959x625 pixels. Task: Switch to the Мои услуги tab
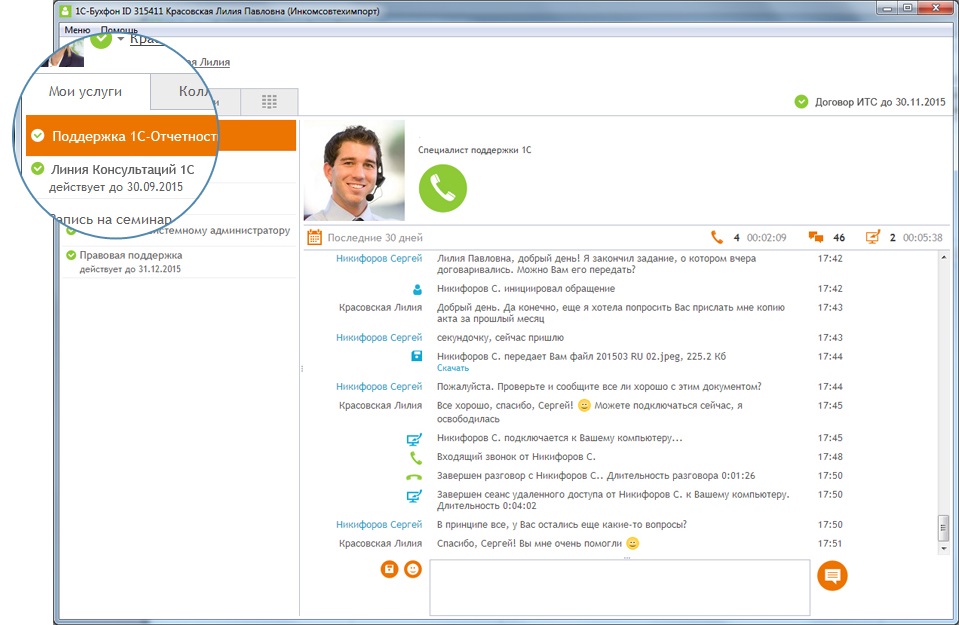[x=86, y=92]
